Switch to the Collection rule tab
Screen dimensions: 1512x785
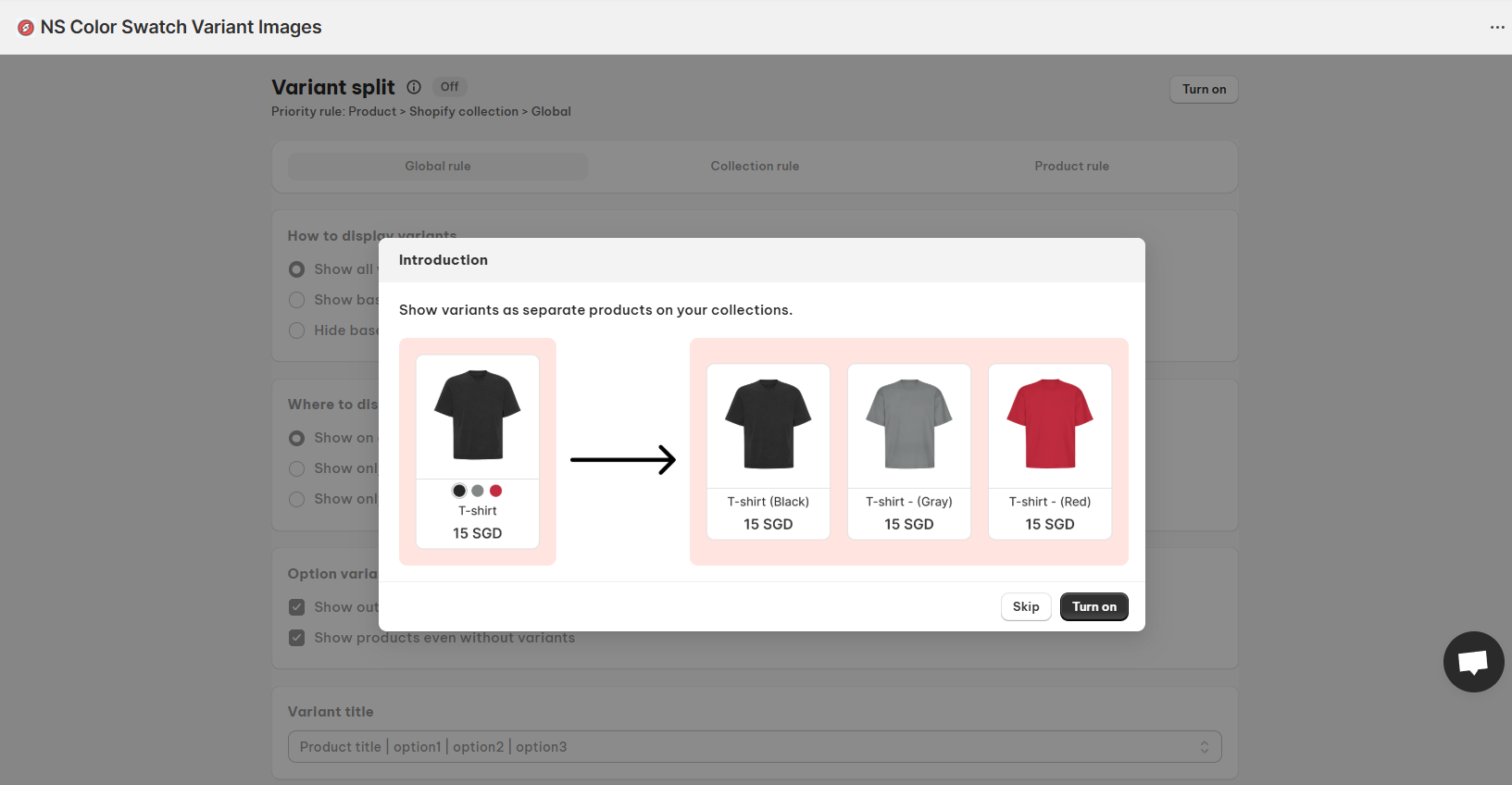(755, 167)
